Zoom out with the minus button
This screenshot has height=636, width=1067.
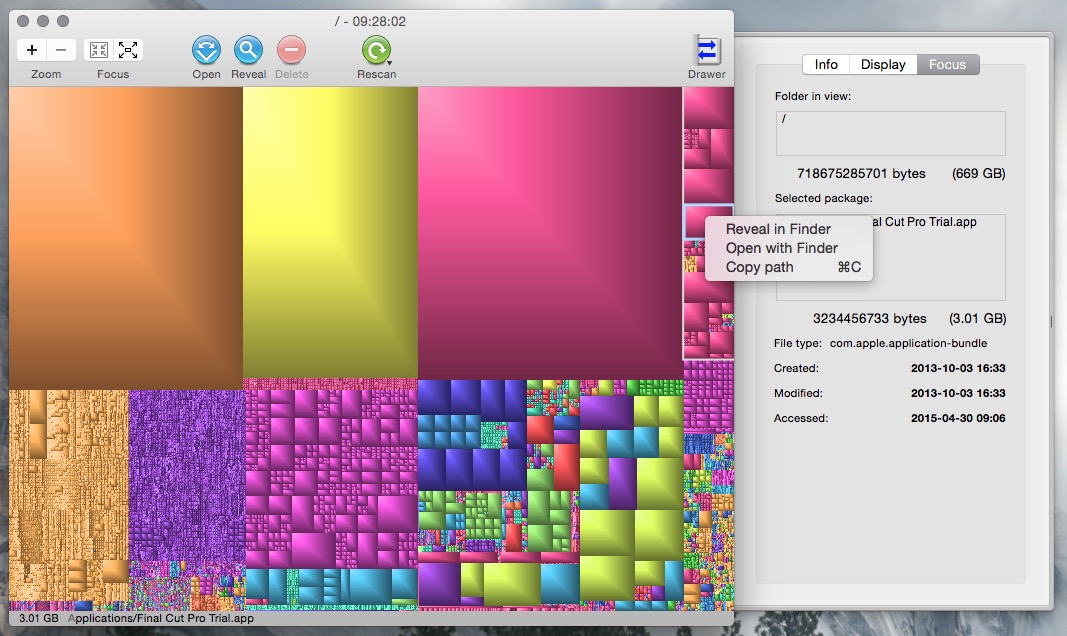tap(61, 50)
